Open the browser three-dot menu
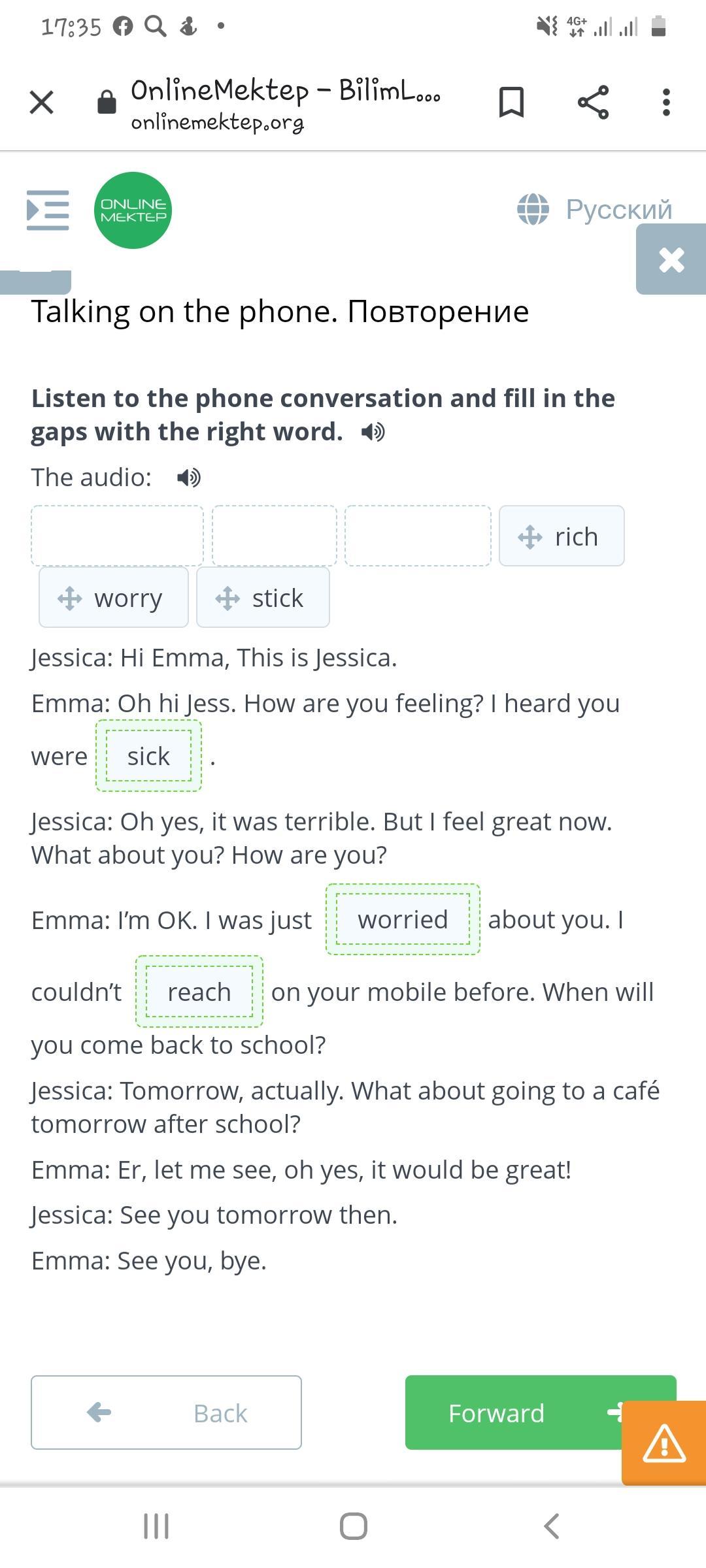Image resolution: width=706 pixels, height=1568 pixels. pyautogui.click(x=666, y=102)
